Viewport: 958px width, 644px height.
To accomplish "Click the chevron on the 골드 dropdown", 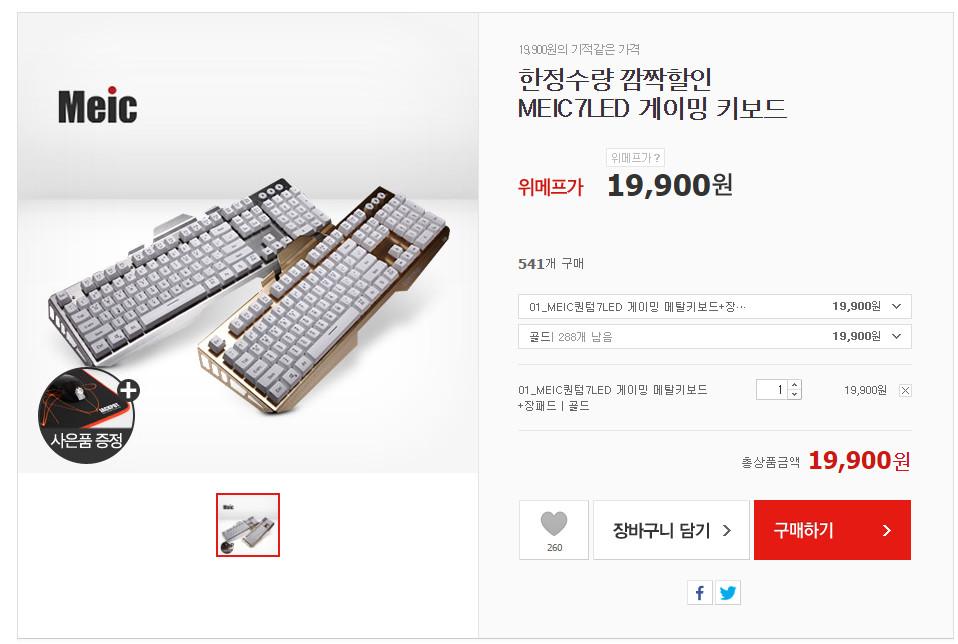I will pos(895,336).
